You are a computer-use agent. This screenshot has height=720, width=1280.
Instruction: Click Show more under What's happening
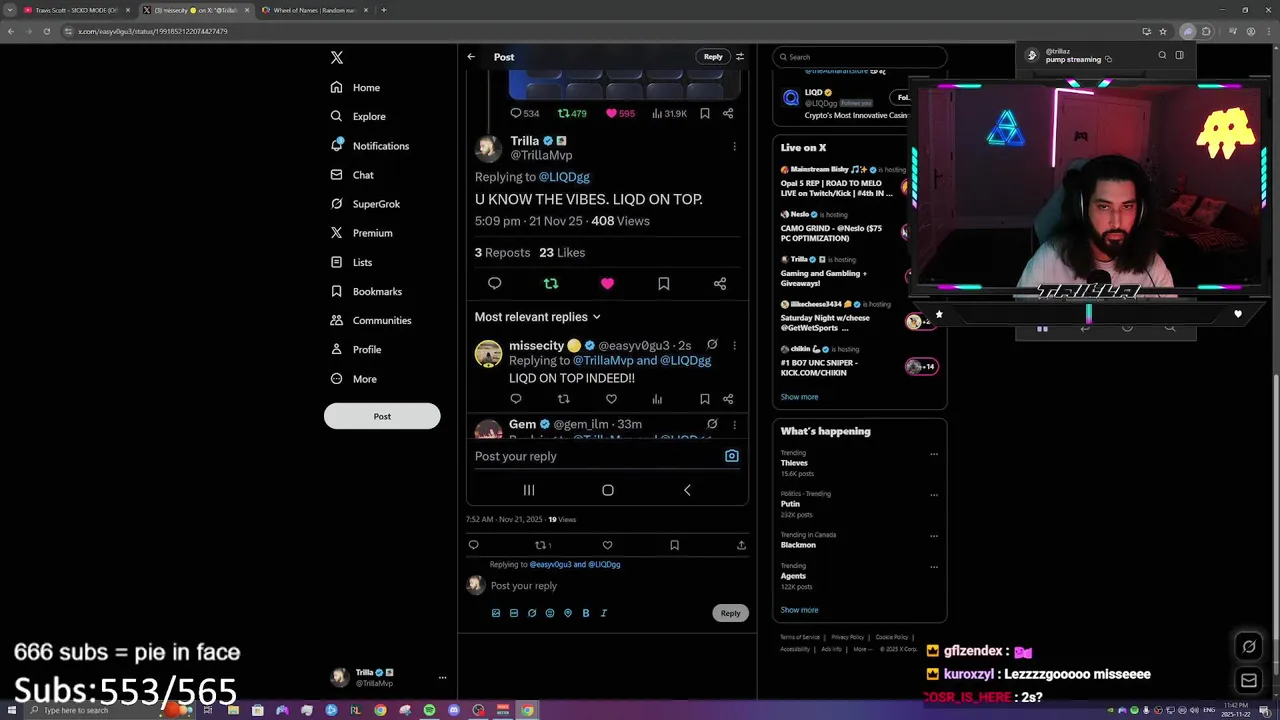click(x=799, y=610)
